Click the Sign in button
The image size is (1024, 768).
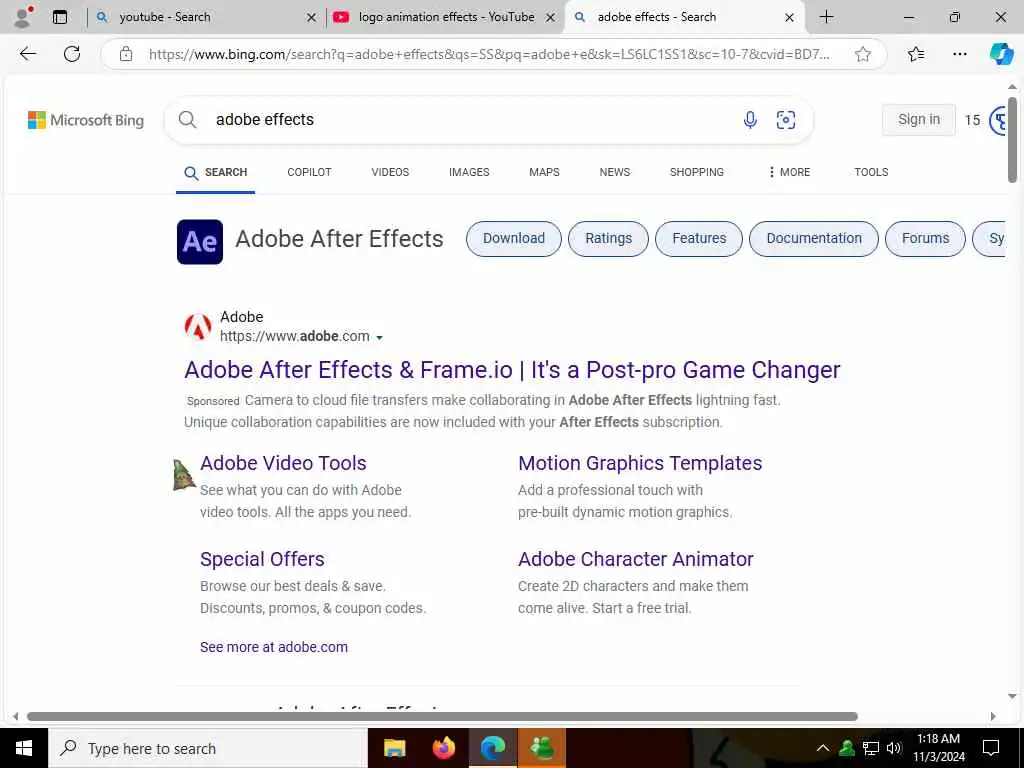click(919, 120)
